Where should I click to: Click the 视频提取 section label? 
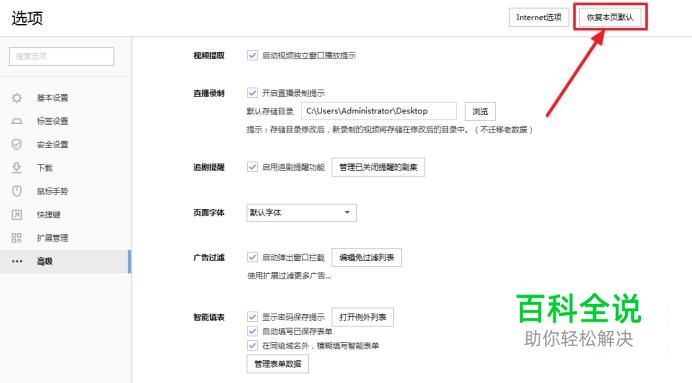(x=209, y=55)
